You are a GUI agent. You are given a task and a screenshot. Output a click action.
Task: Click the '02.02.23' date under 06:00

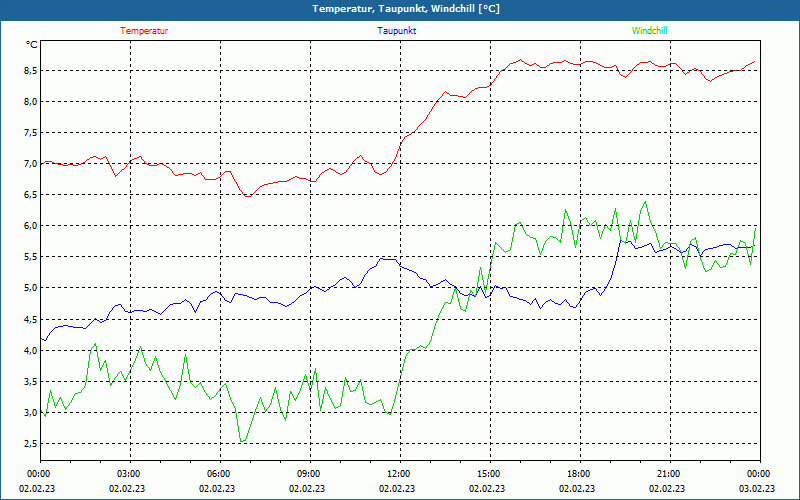coord(217,488)
